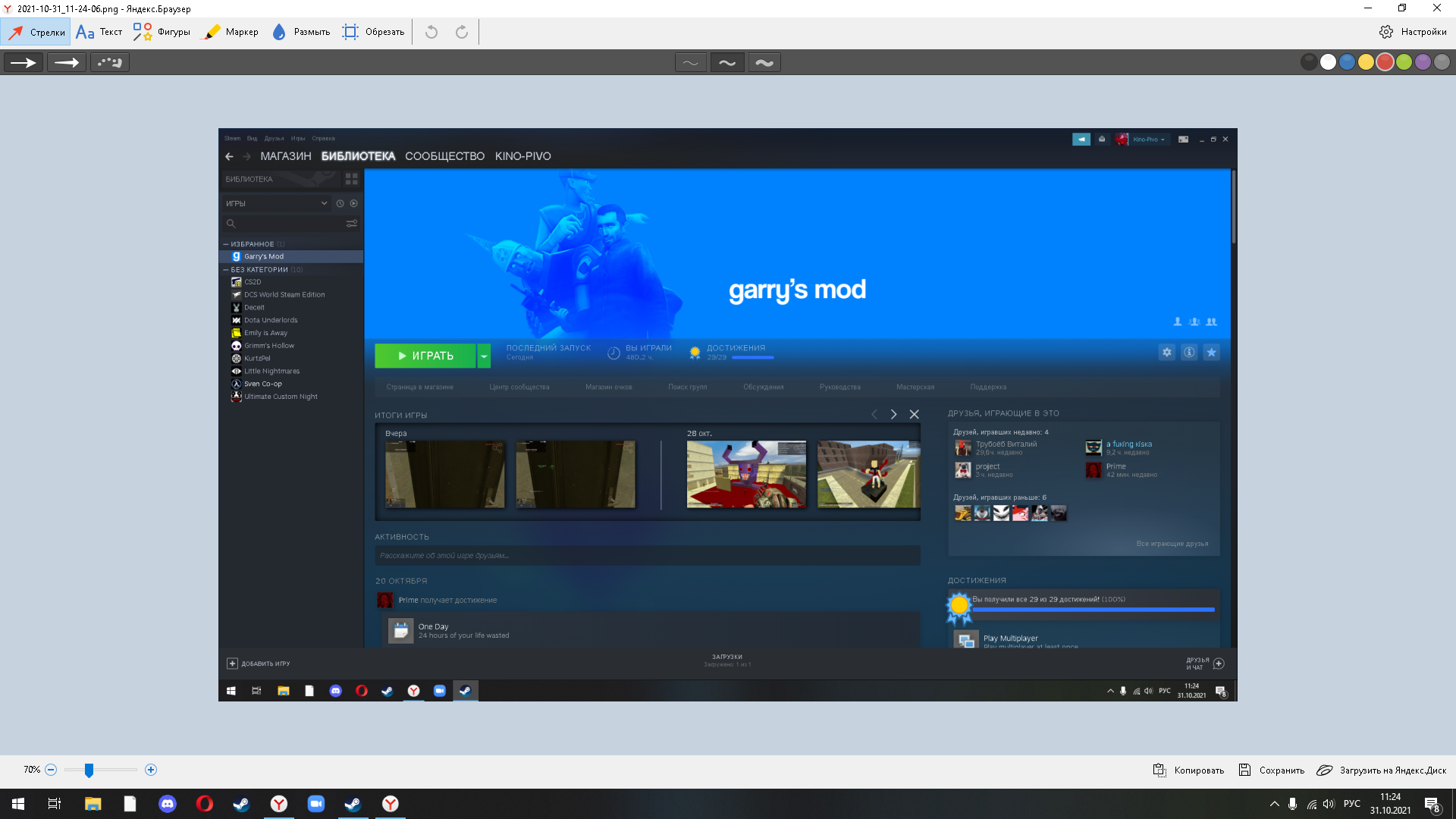1456x819 pixels.
Task: Open Настройки settings
Action: [1413, 32]
